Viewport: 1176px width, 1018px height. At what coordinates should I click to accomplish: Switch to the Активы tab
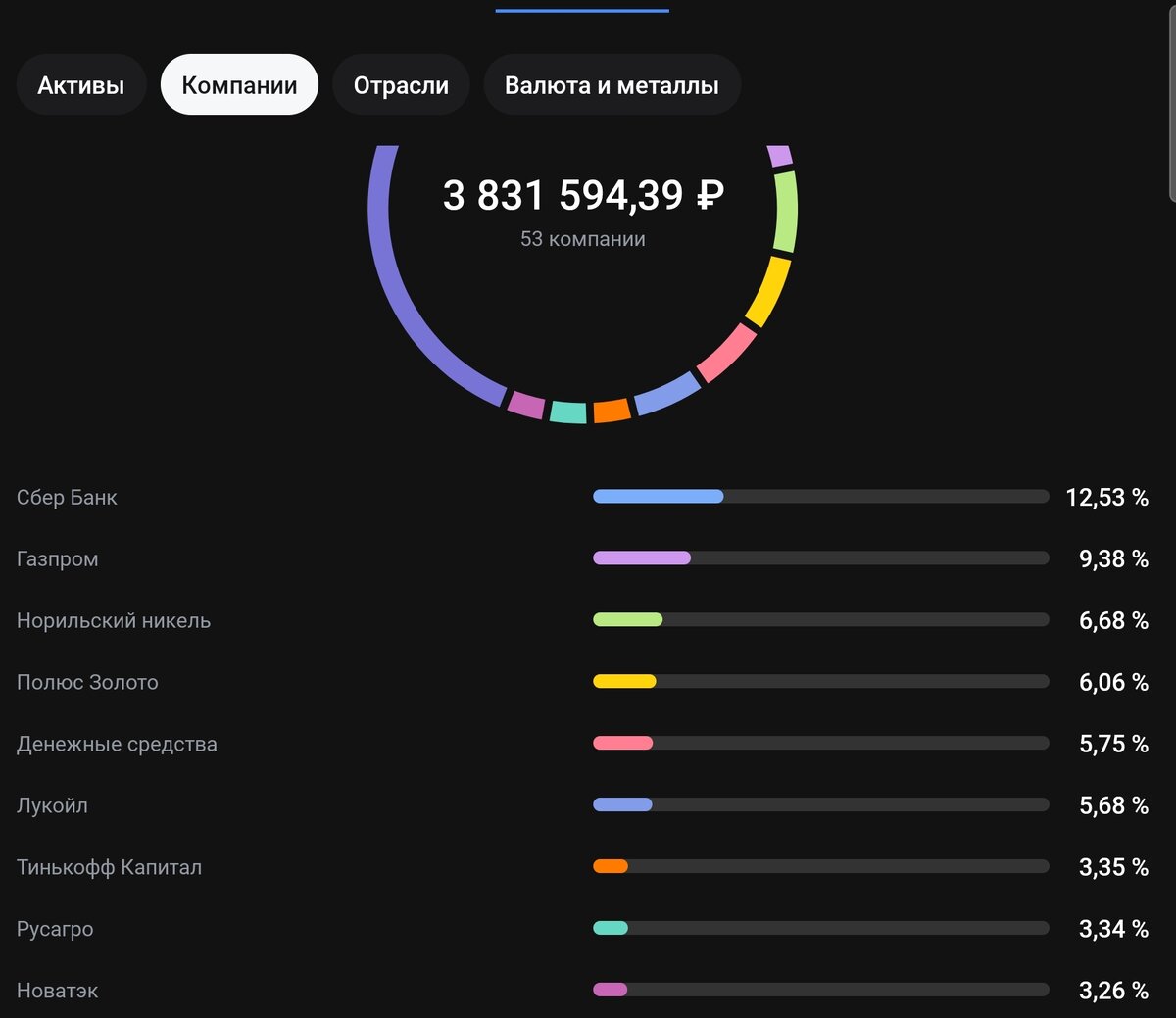[x=81, y=85]
